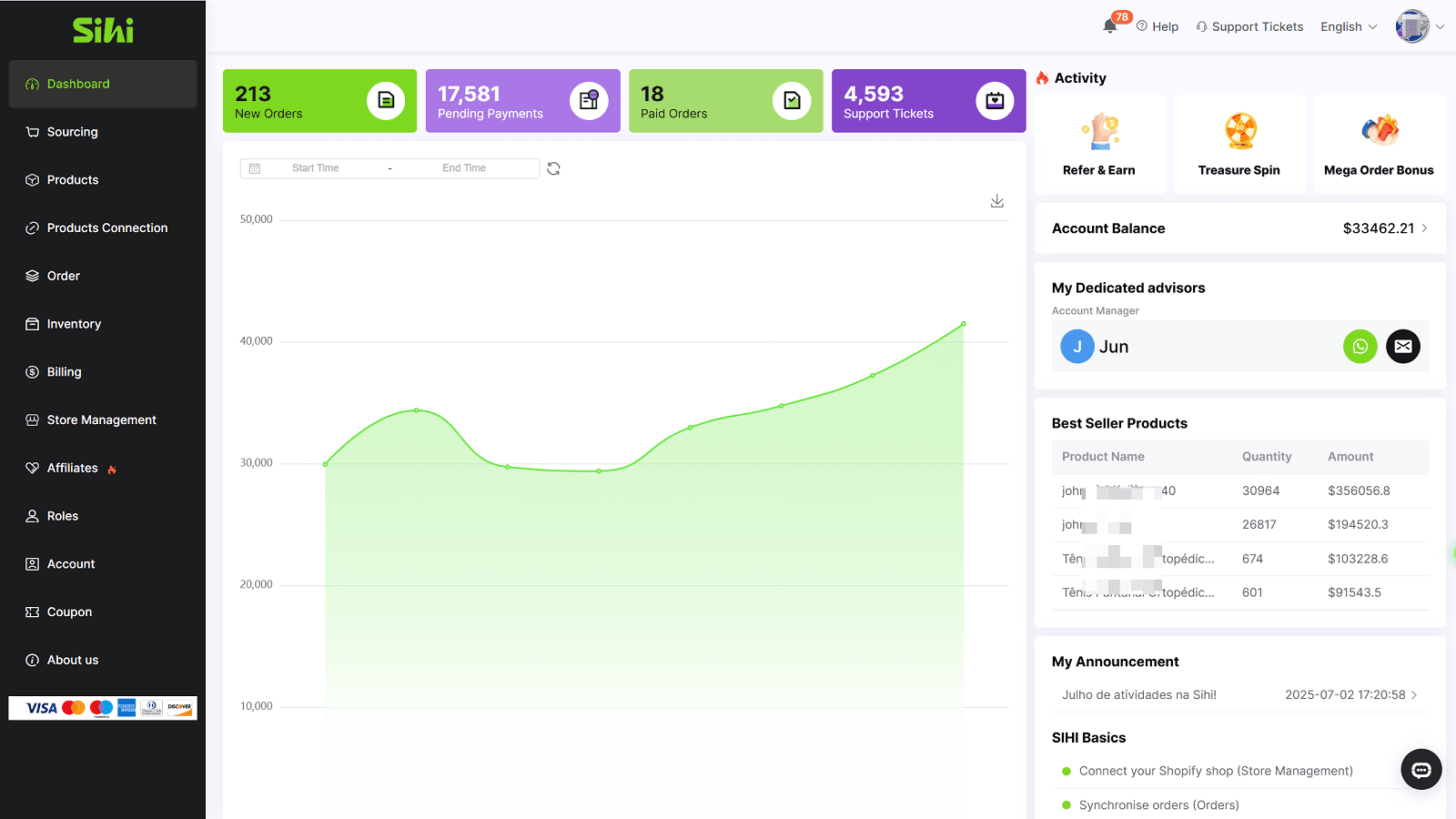Click the calendar icon in the date picker
This screenshot has height=819, width=1456.
coord(255,168)
